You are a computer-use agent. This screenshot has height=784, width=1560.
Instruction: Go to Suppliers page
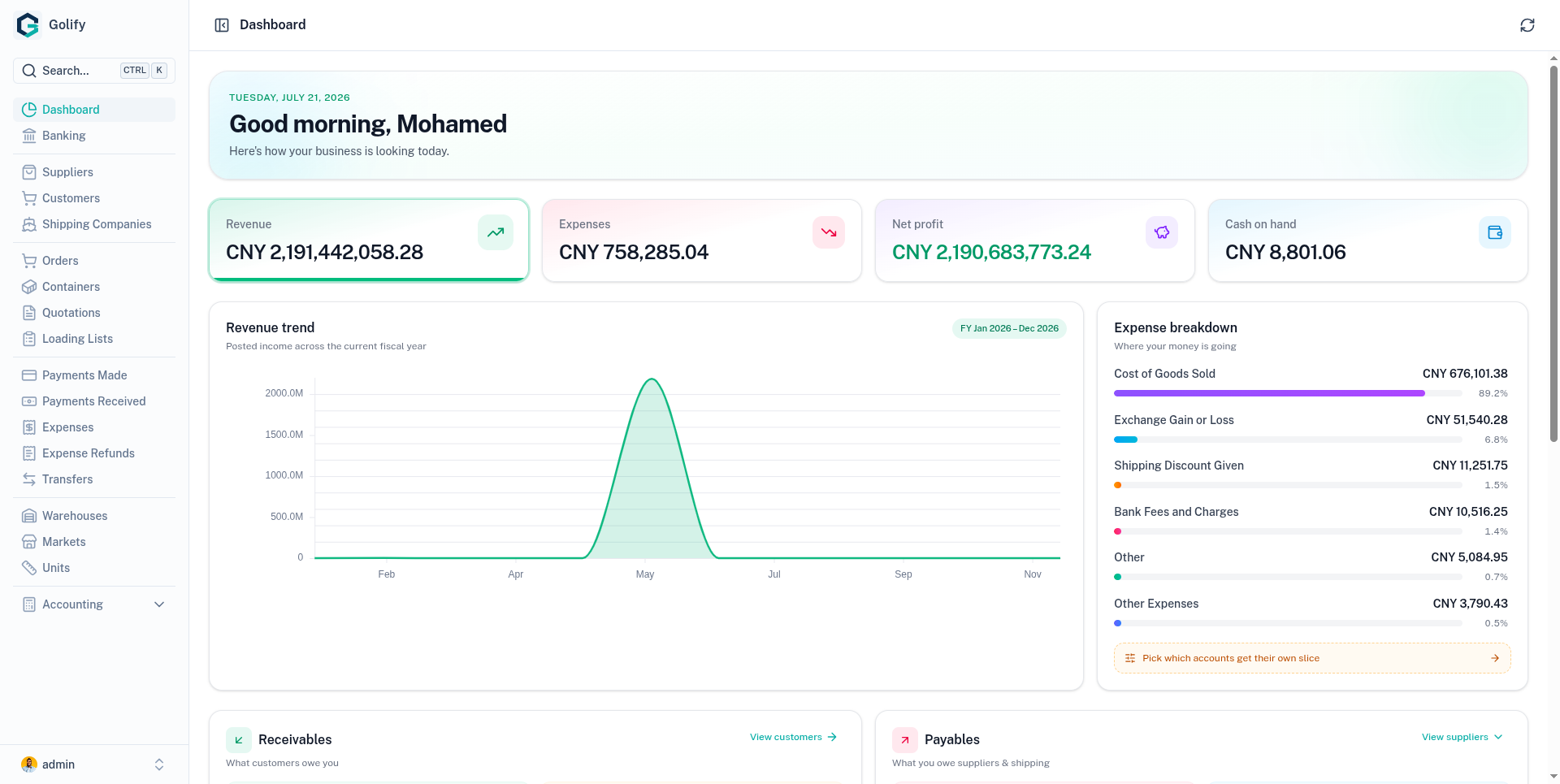tap(94, 172)
